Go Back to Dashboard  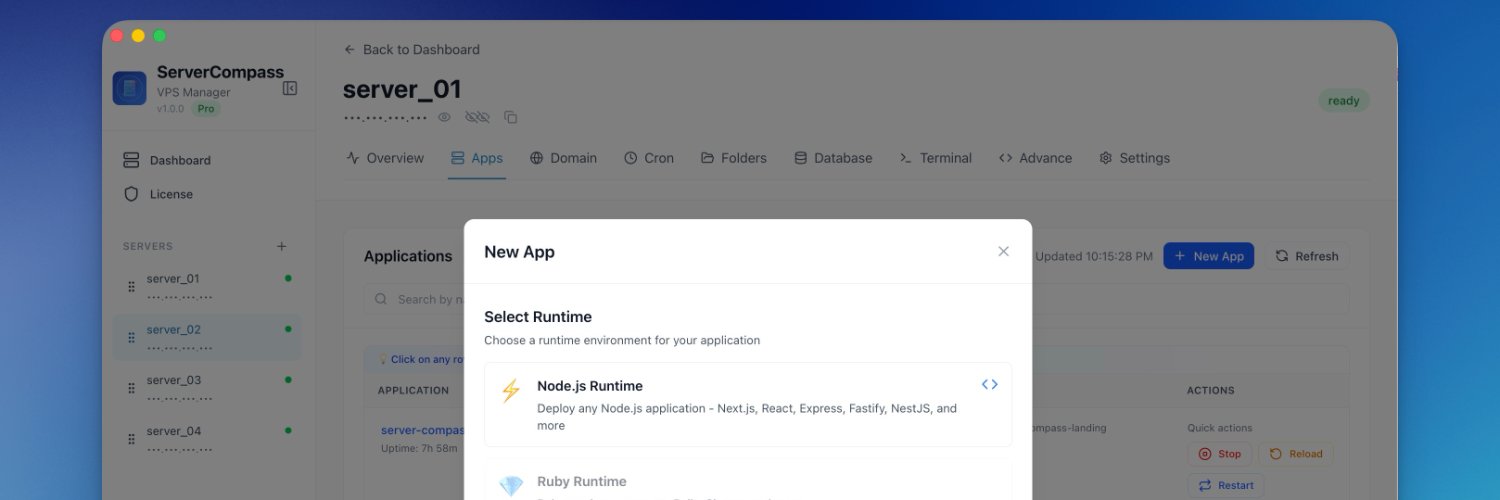[412, 49]
